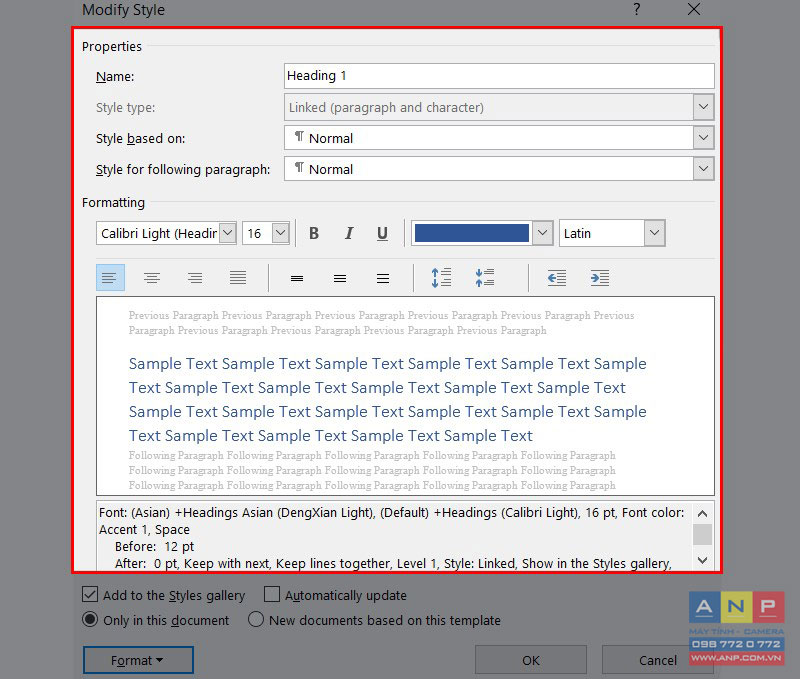
Task: Open font color dropdown arrow
Action: pyautogui.click(x=543, y=234)
